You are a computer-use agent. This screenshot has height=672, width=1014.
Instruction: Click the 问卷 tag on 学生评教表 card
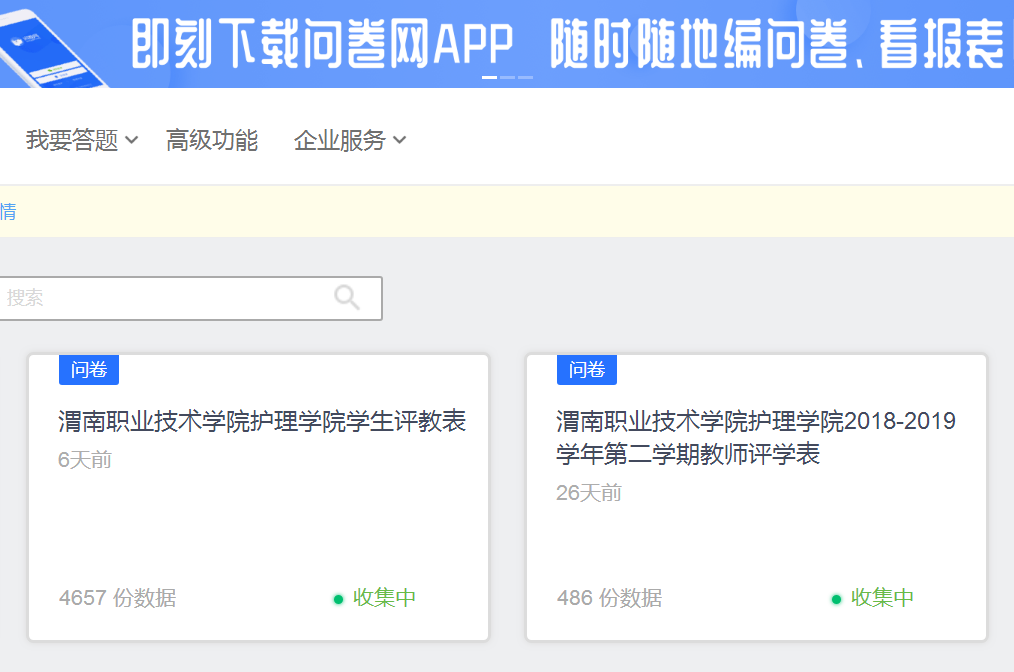pos(89,369)
